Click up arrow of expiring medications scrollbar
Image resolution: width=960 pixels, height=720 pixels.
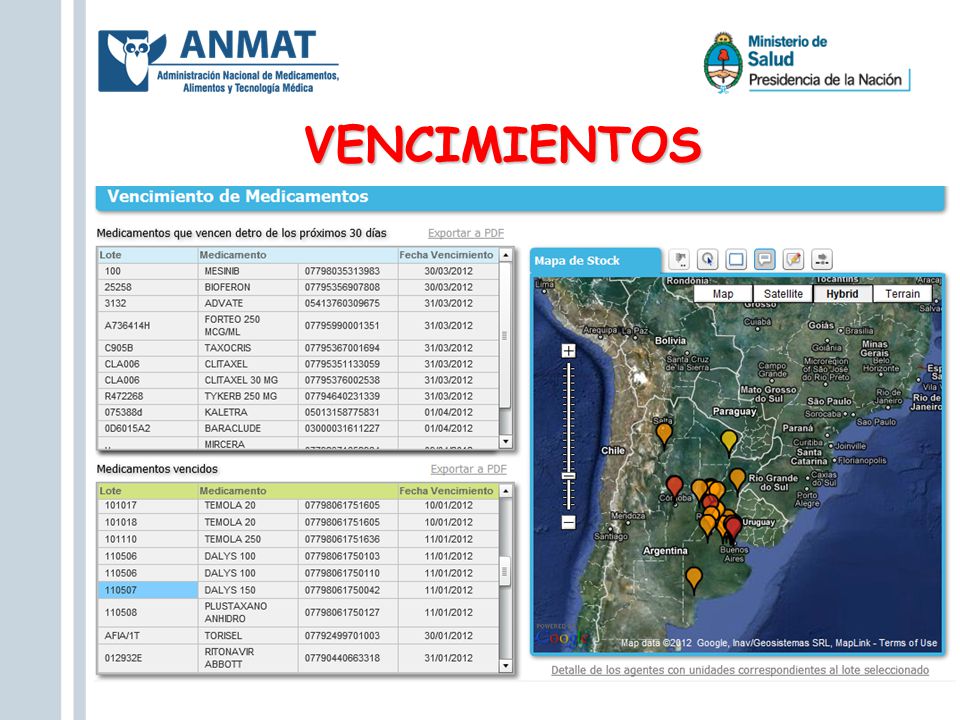pos(506,255)
